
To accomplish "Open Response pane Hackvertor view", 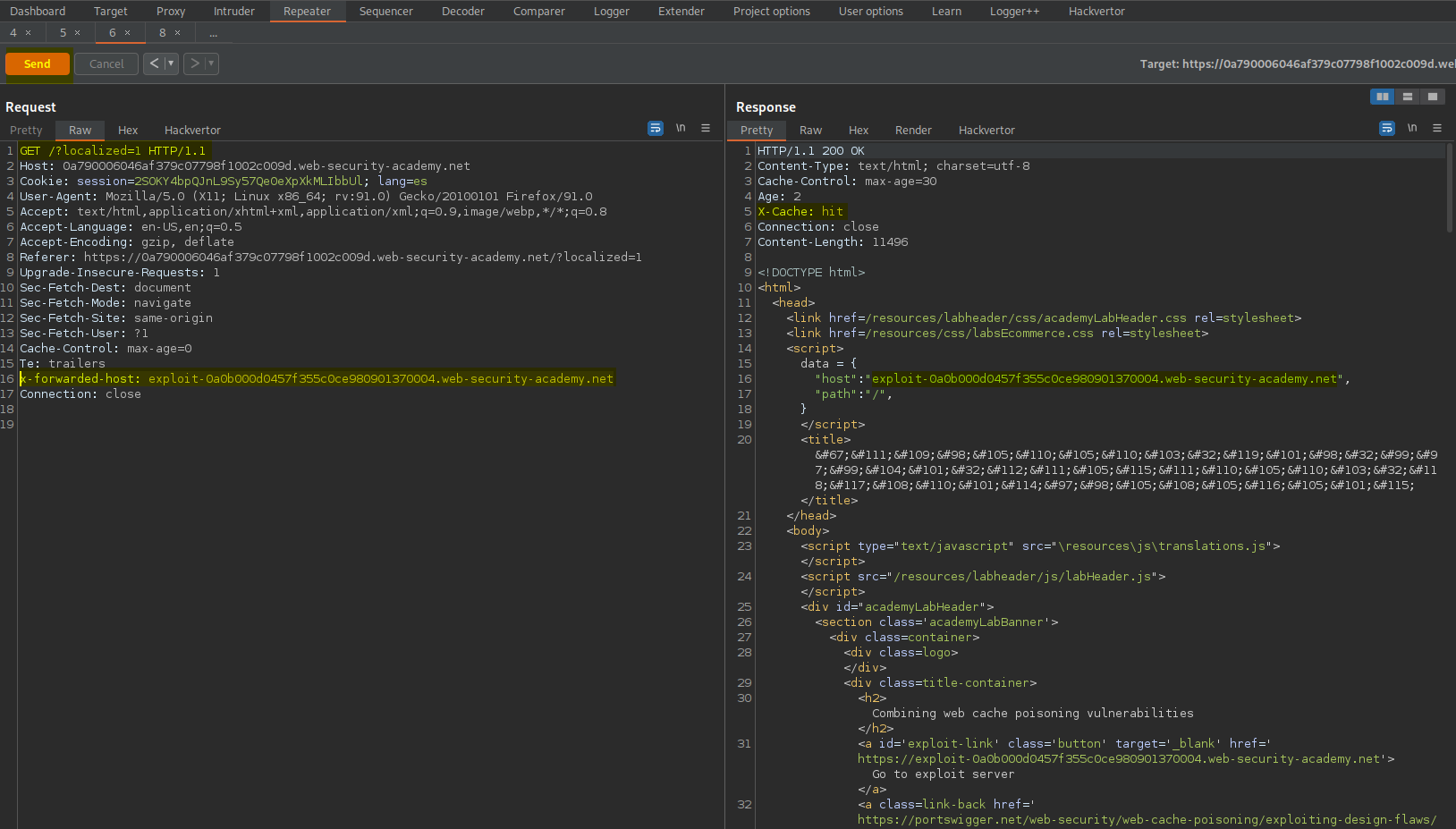I will (x=986, y=131).
